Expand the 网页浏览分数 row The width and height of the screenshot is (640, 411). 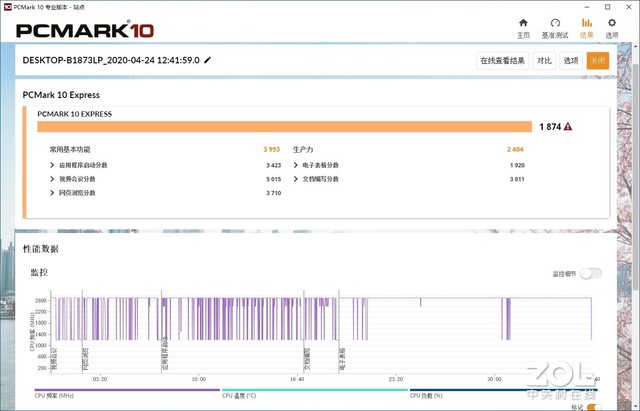[52, 193]
